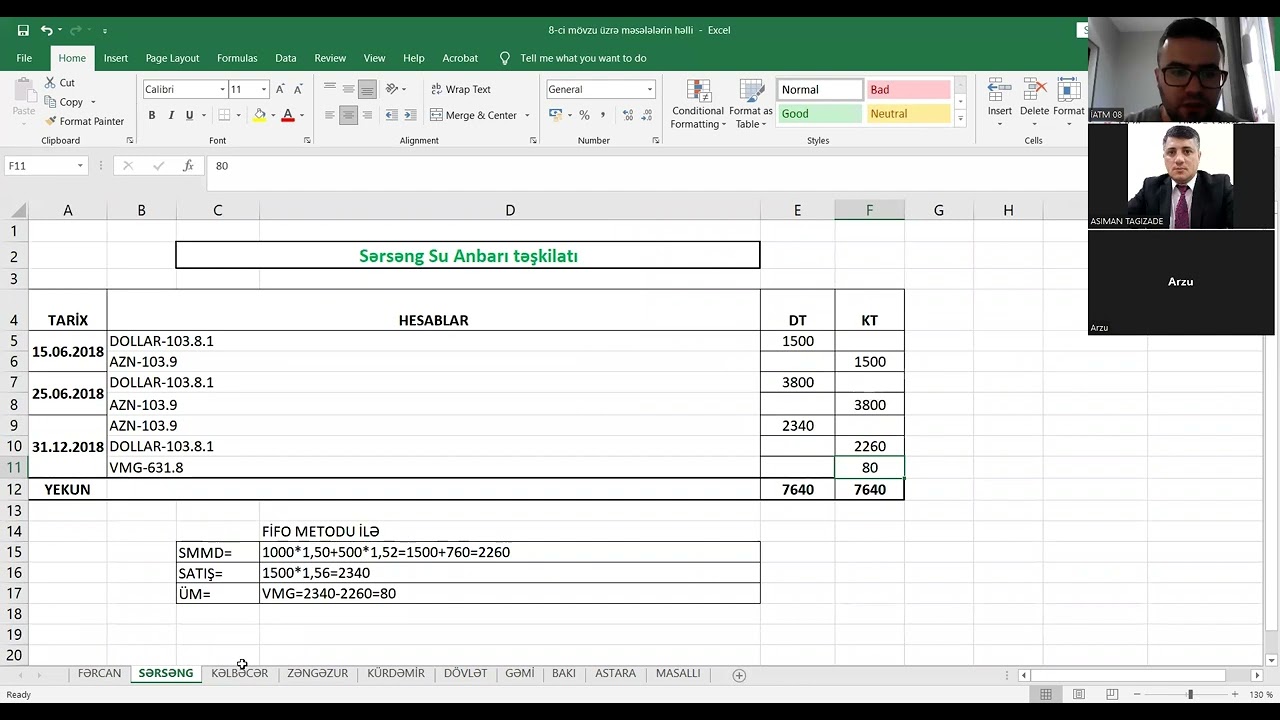Open the number format dropdown showing General

click(649, 89)
